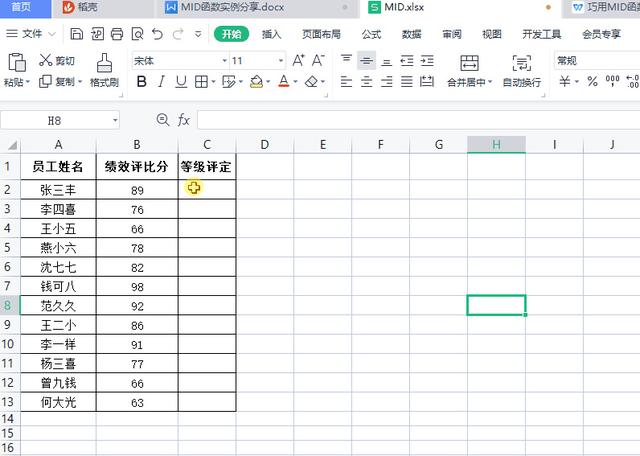640x456 pixels.
Task: Expand the font color arrow
Action: pos(295,82)
